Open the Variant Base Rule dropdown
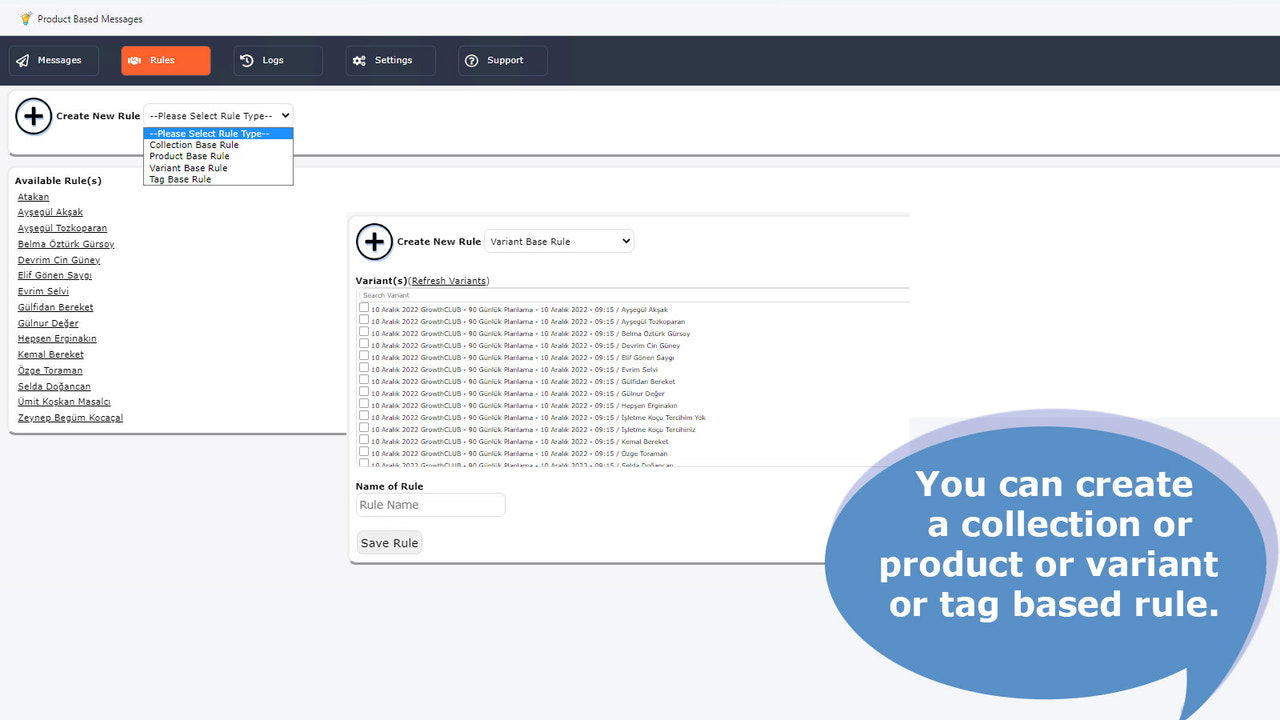The width and height of the screenshot is (1280, 720). tap(558, 240)
